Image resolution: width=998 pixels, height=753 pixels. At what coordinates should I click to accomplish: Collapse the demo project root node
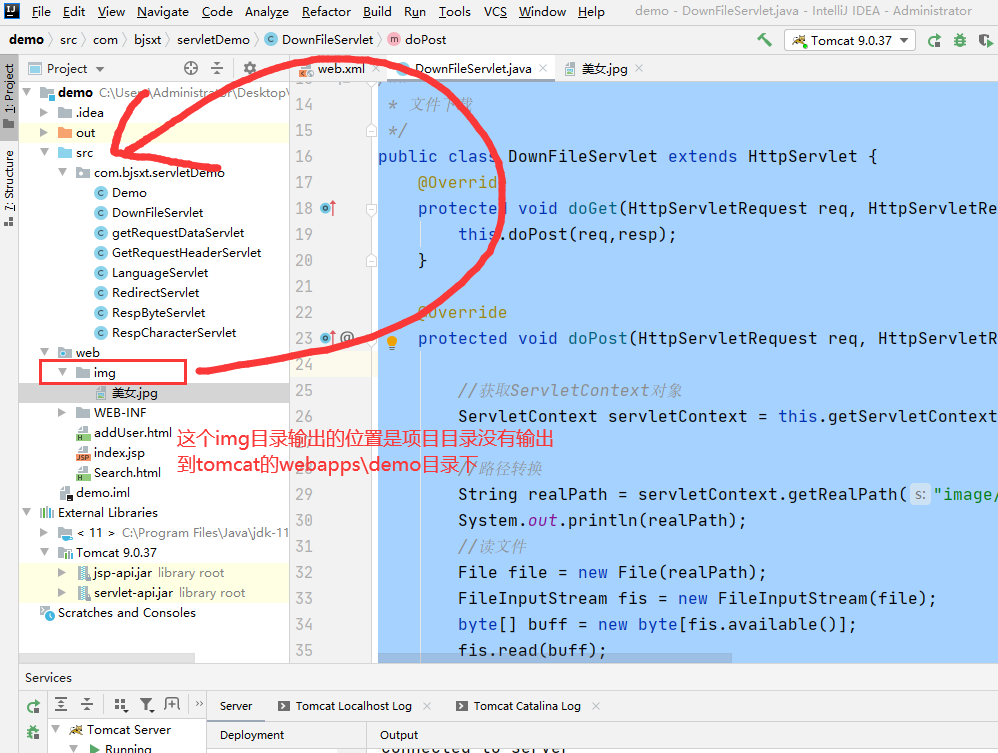pyautogui.click(x=27, y=92)
